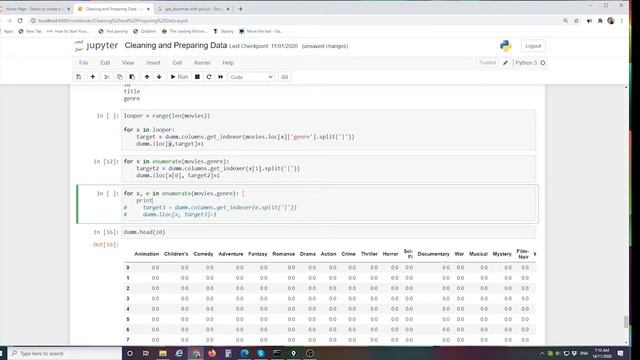This screenshot has height=360, width=640.
Task: Open Task View on the taskbar
Action: (146, 353)
